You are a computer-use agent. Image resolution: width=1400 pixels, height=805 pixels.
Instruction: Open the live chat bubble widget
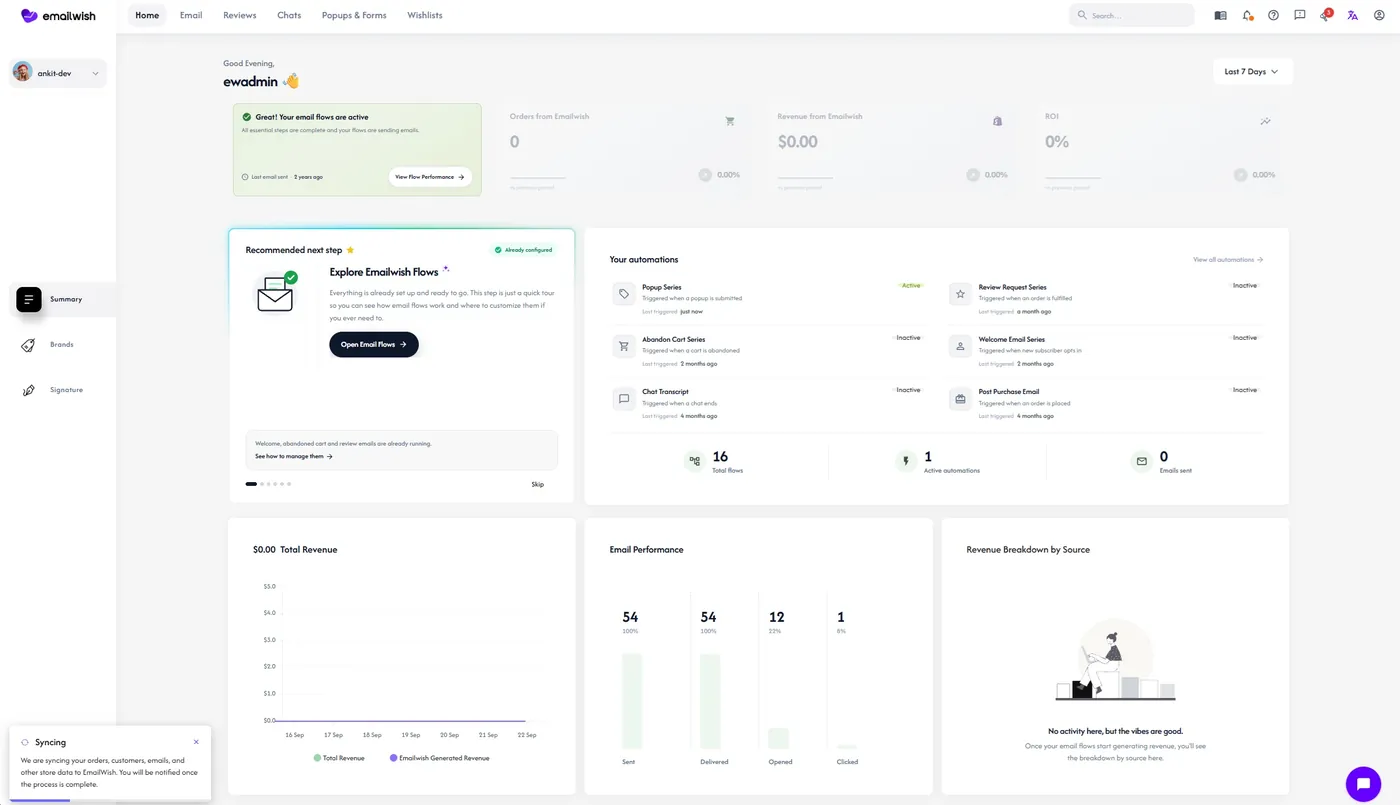(1363, 784)
